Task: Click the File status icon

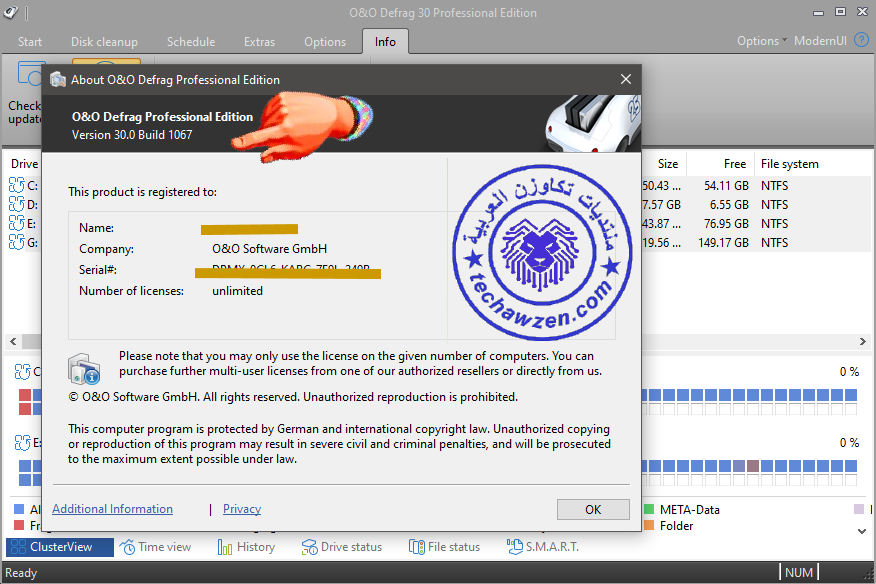Action: point(417,547)
